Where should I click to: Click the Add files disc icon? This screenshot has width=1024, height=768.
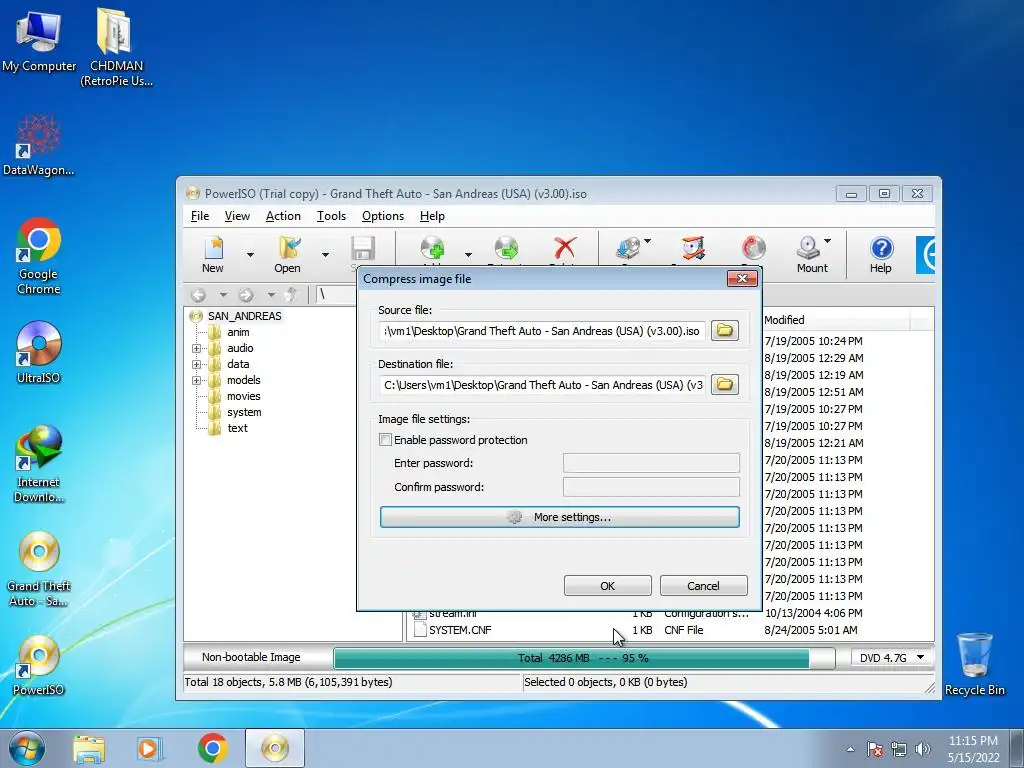pos(432,249)
